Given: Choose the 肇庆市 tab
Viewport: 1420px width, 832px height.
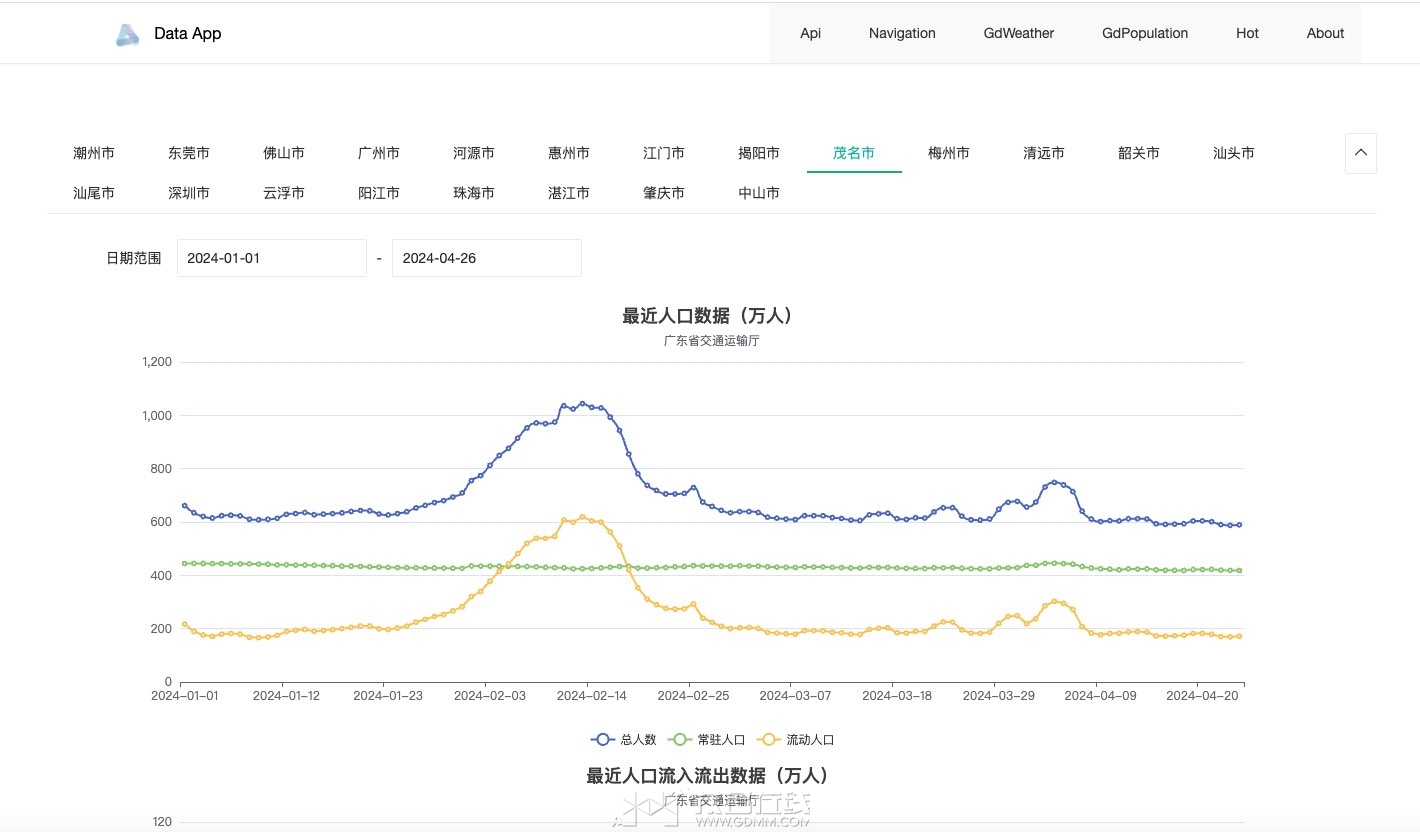Looking at the screenshot, I should pos(664,193).
